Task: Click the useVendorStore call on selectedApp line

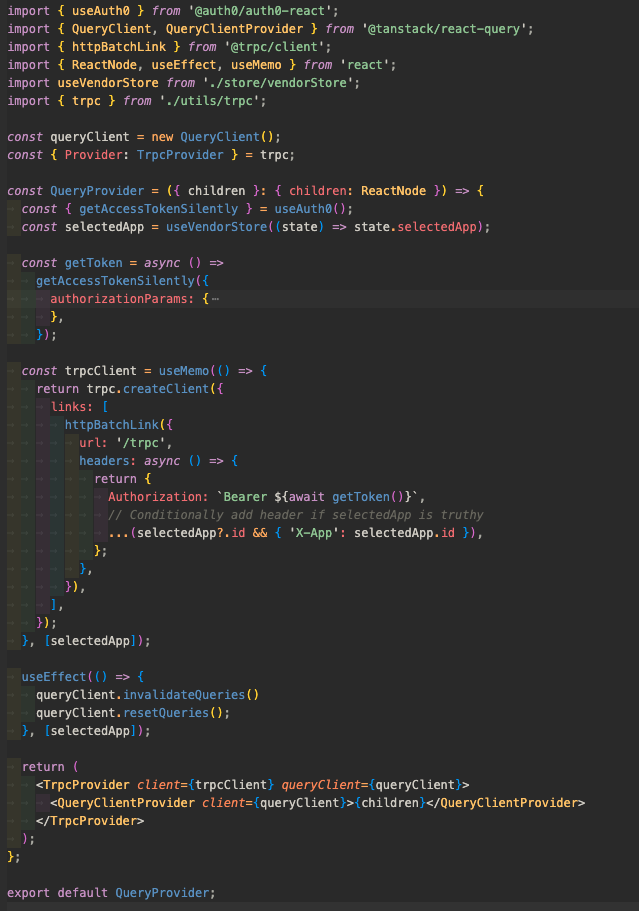Action: click(217, 227)
